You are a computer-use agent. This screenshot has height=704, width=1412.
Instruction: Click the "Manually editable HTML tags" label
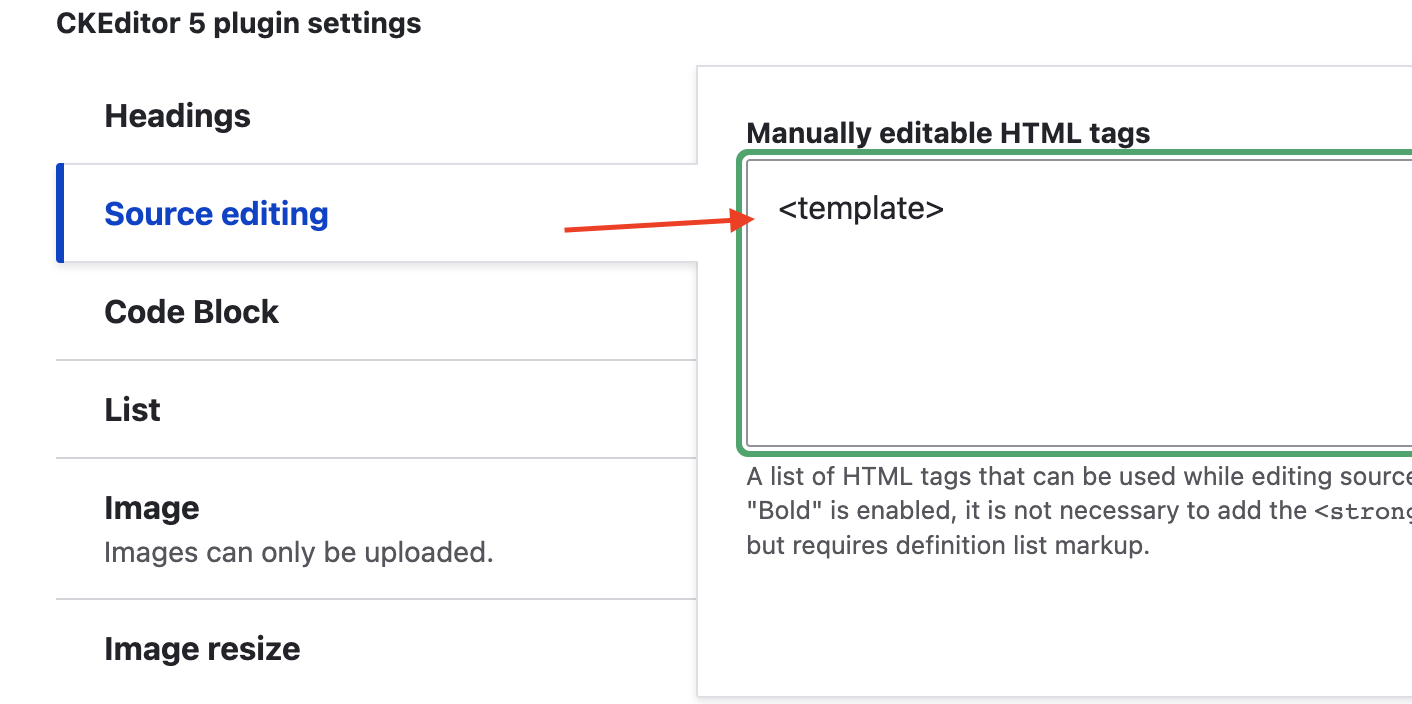coord(948,133)
